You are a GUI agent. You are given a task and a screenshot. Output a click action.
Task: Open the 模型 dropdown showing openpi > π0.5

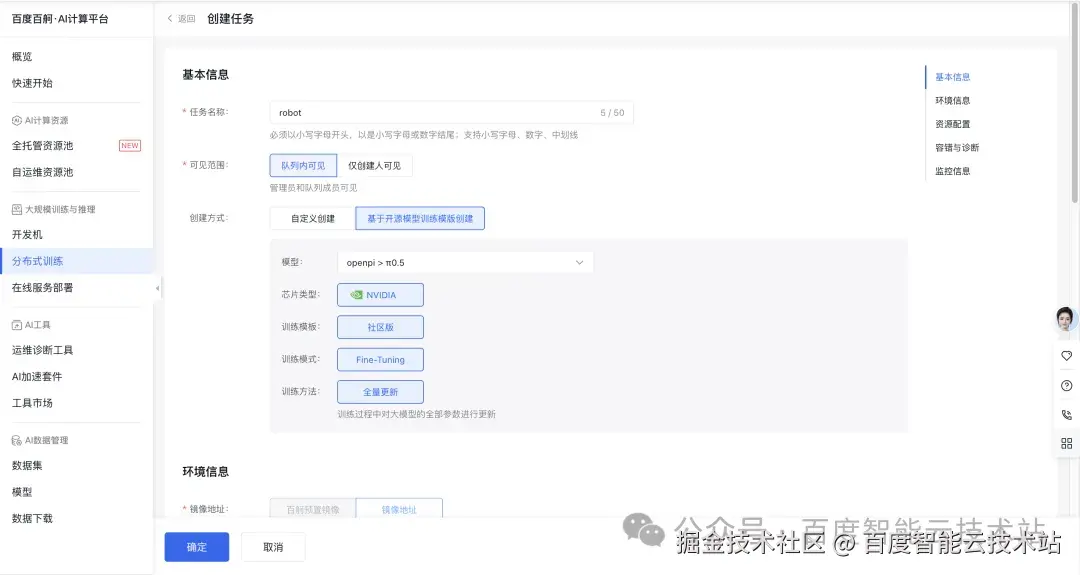coord(465,262)
